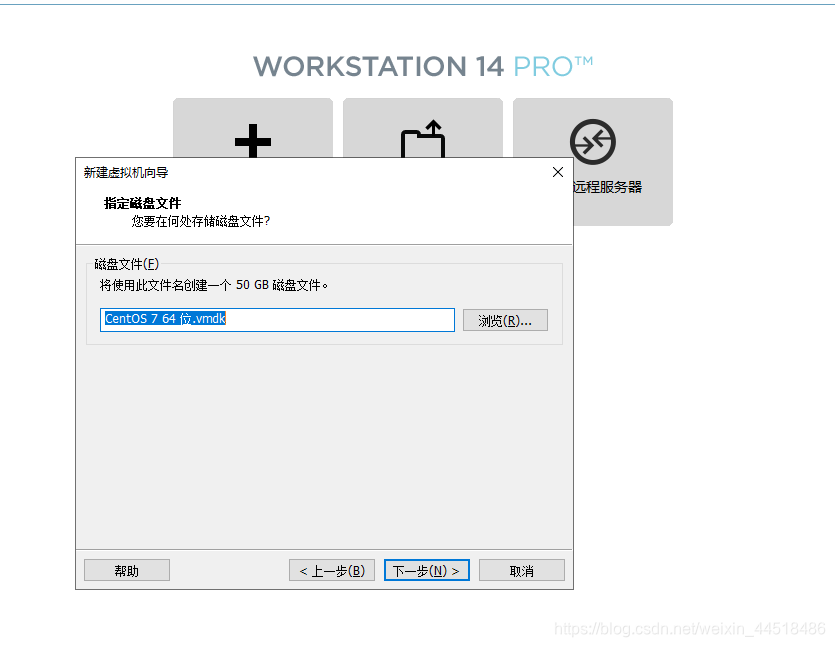Image resolution: width=835 pixels, height=647 pixels.
Task: Close the 新建虚拟机向导 dialog
Action: click(558, 172)
